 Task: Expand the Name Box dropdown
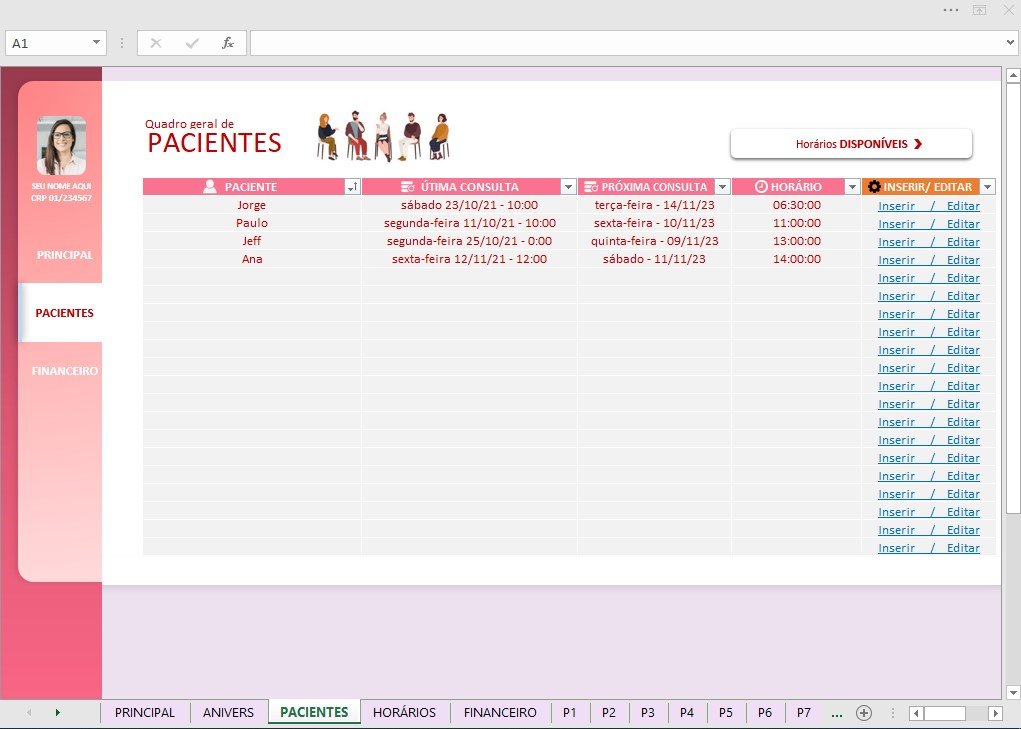[x=96, y=43]
